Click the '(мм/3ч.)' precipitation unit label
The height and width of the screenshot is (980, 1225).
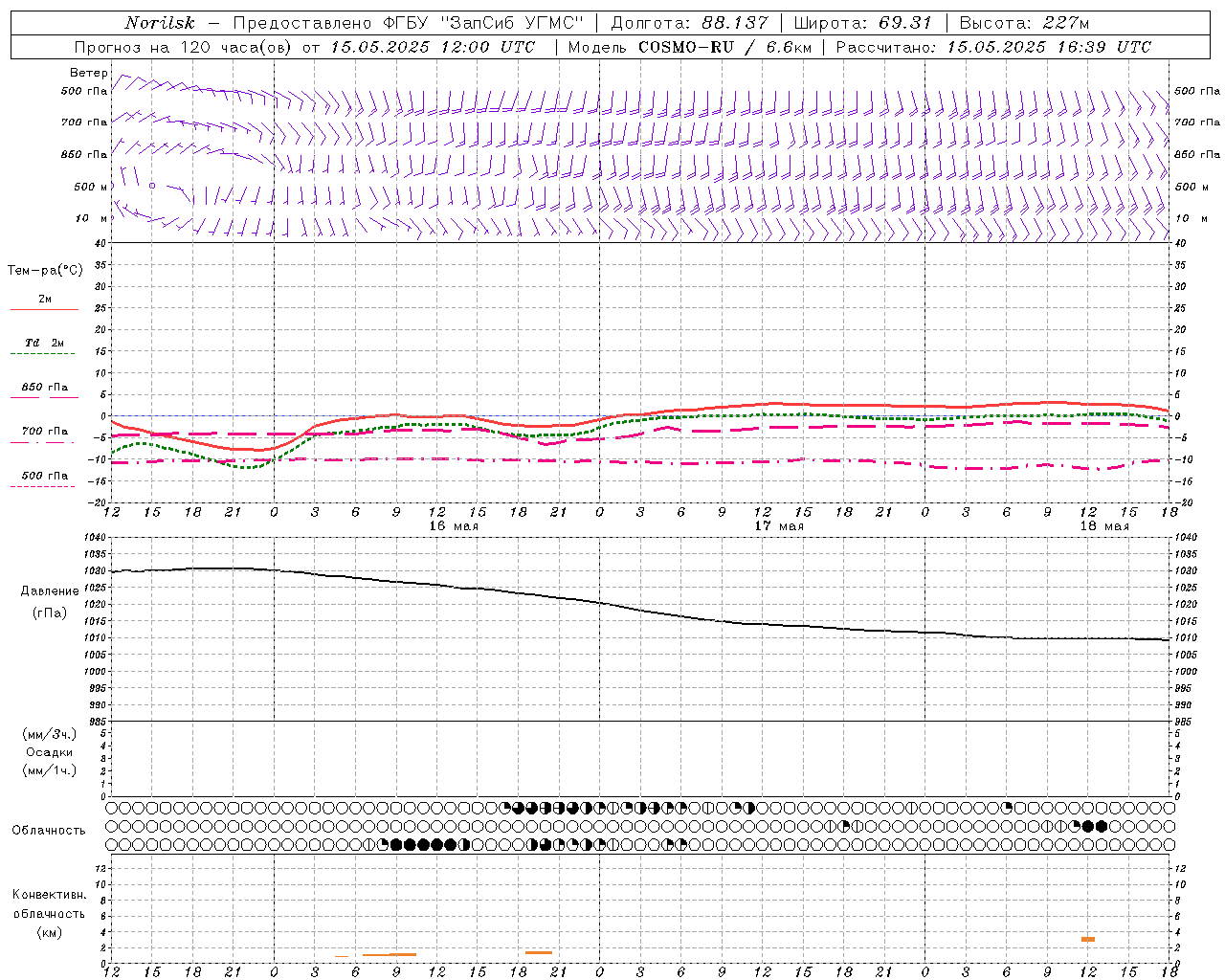[x=50, y=734]
